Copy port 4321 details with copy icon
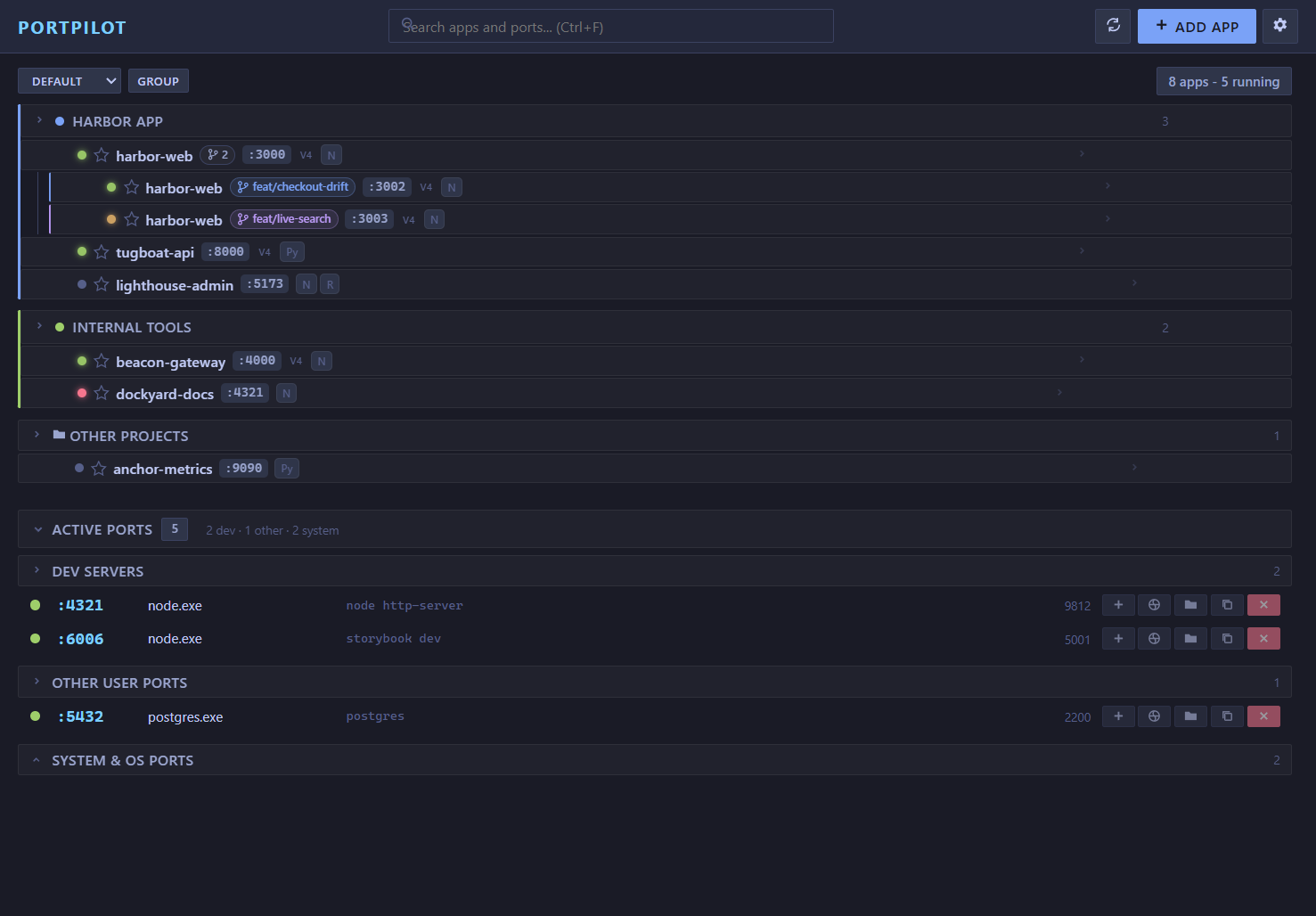The width and height of the screenshot is (1316, 916). tap(1227, 605)
